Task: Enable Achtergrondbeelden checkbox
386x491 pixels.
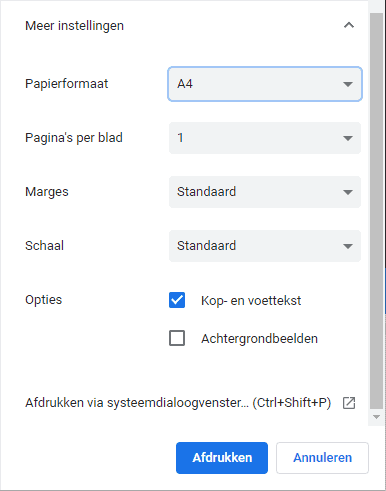Action: click(x=177, y=338)
